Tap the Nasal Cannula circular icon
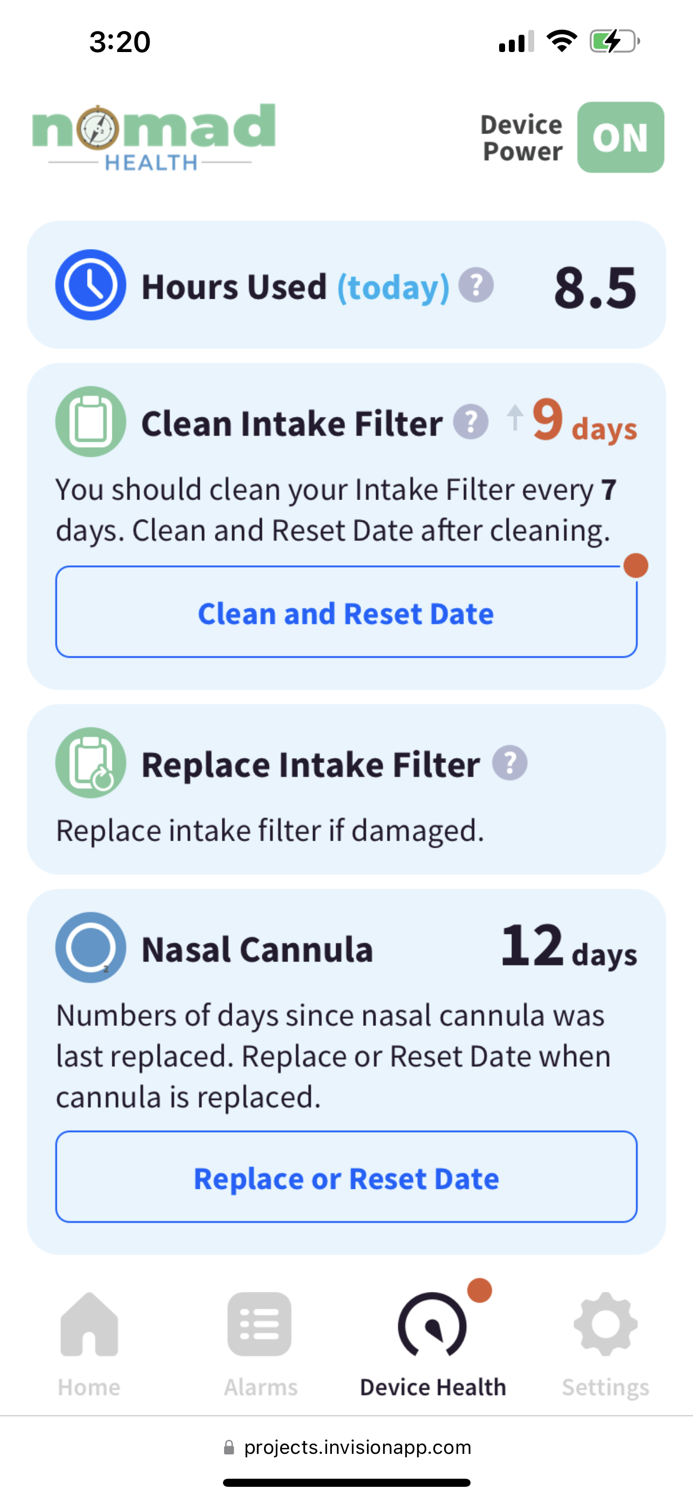This screenshot has width=693, height=1500. coord(90,947)
